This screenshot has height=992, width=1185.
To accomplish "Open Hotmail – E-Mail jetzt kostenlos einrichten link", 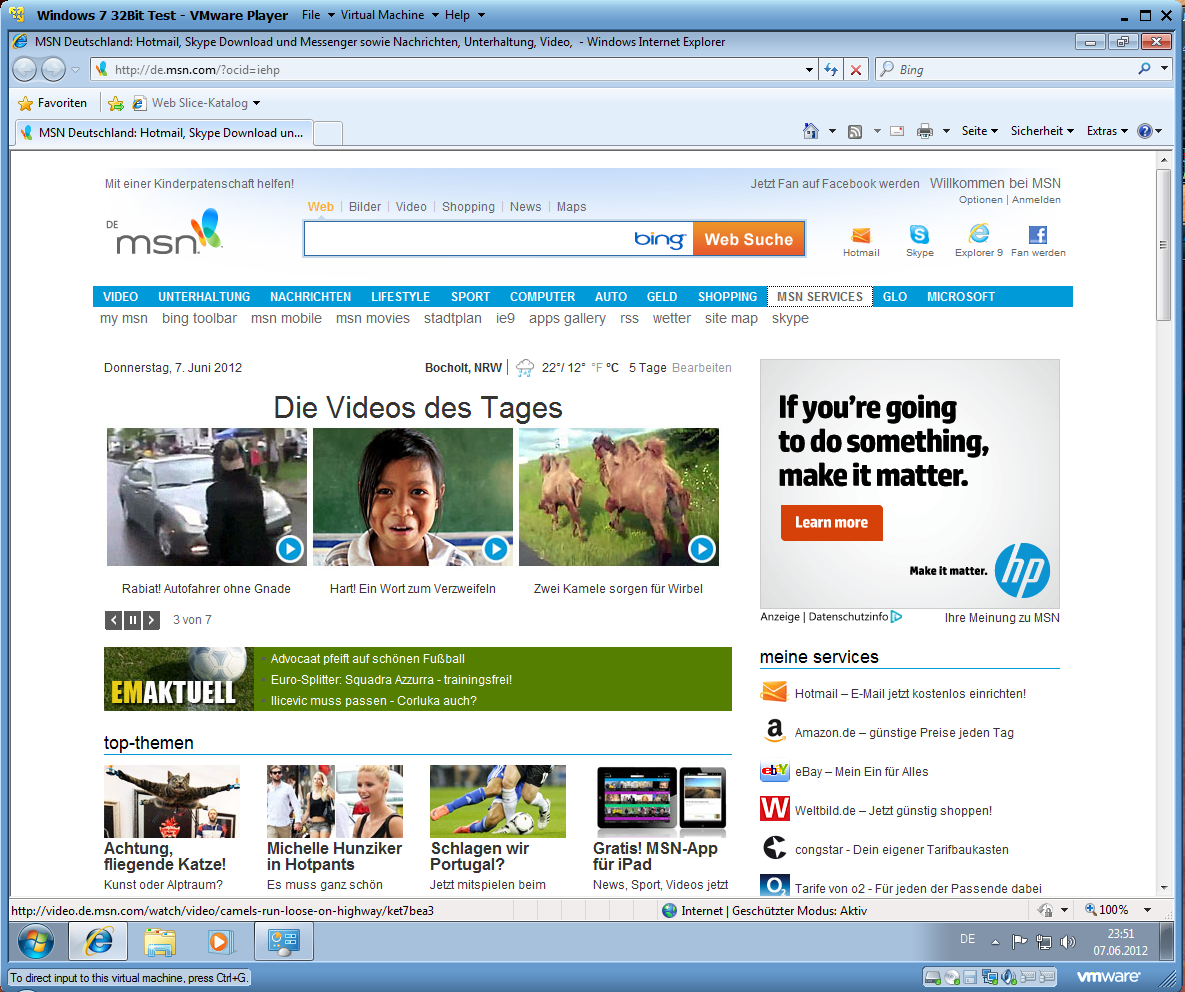I will (910, 694).
